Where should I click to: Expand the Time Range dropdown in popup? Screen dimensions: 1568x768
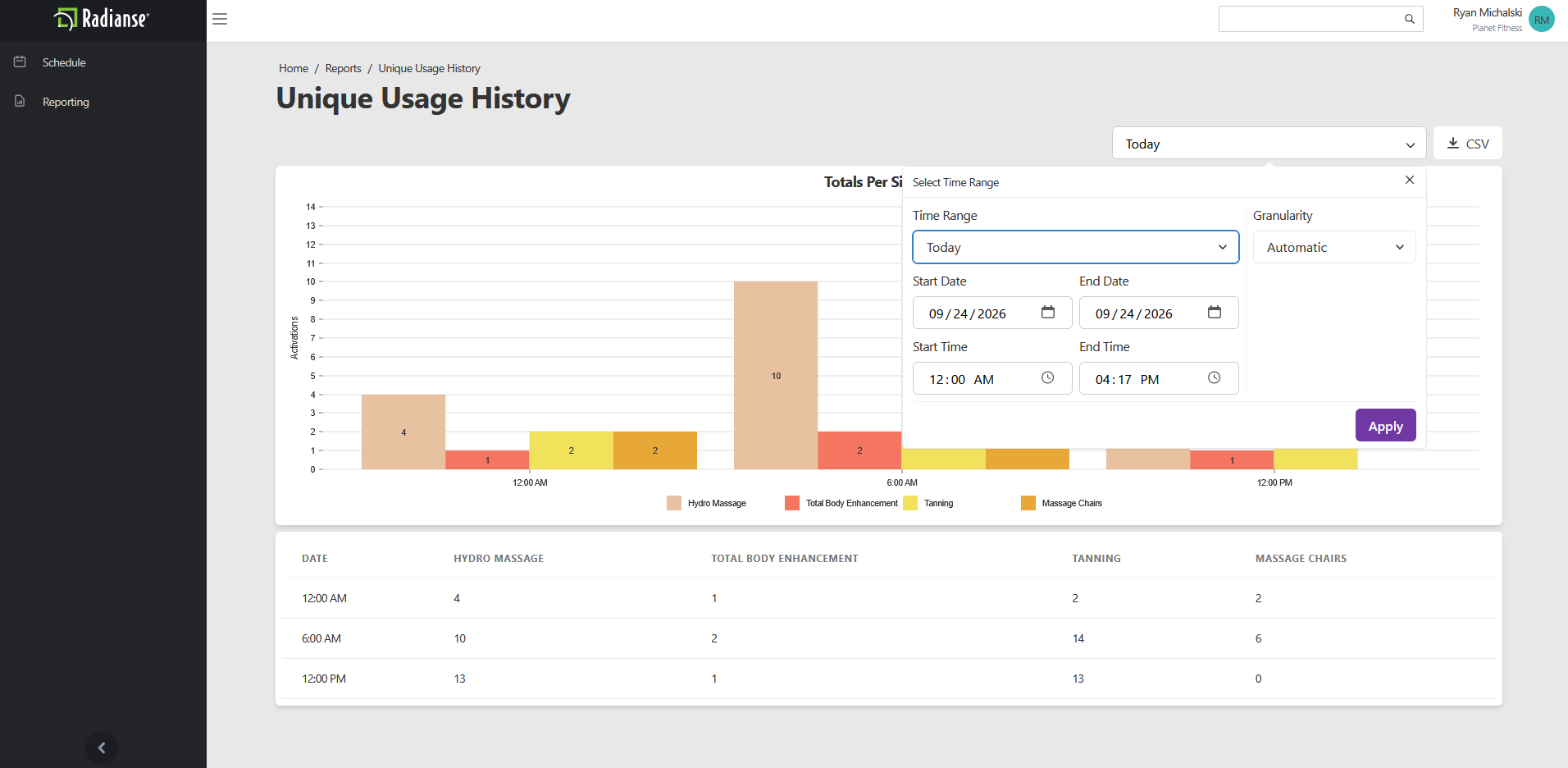pos(1076,247)
